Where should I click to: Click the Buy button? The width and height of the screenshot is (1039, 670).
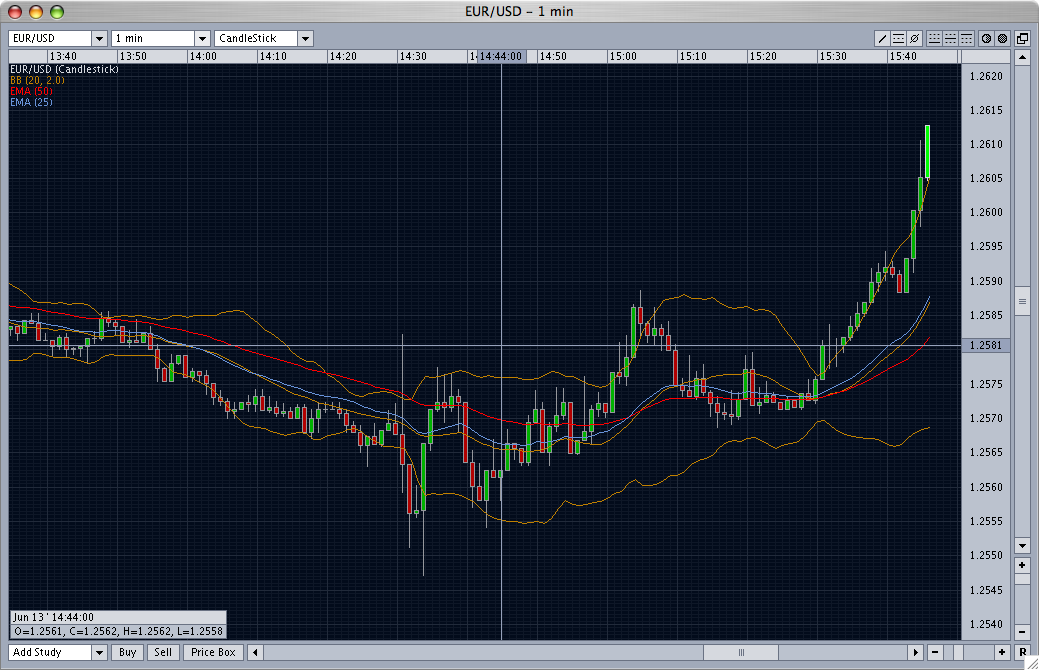[x=127, y=652]
